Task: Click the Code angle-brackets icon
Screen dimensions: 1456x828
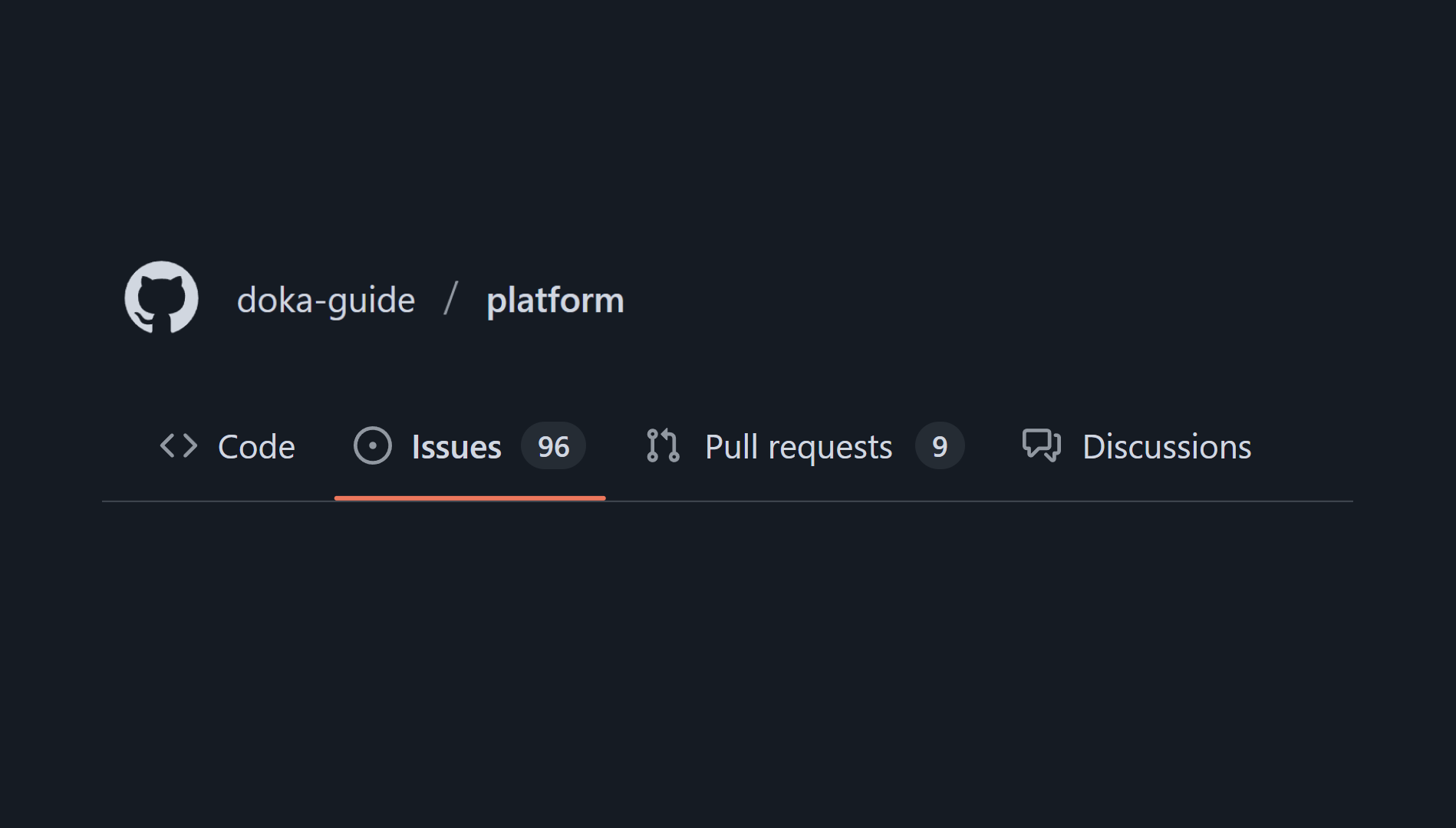Action: 179,446
